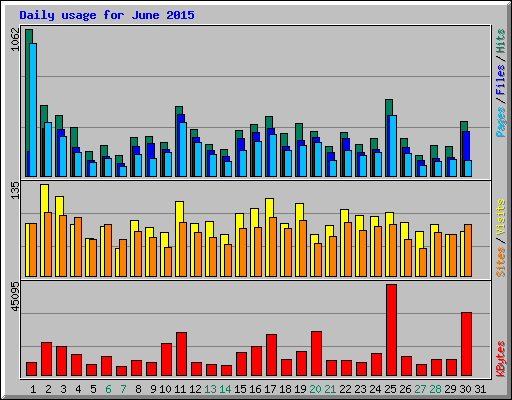Click the cyan pages bar for day 25
Image resolution: width=512 pixels, height=400 pixels.
pyautogui.click(x=393, y=146)
